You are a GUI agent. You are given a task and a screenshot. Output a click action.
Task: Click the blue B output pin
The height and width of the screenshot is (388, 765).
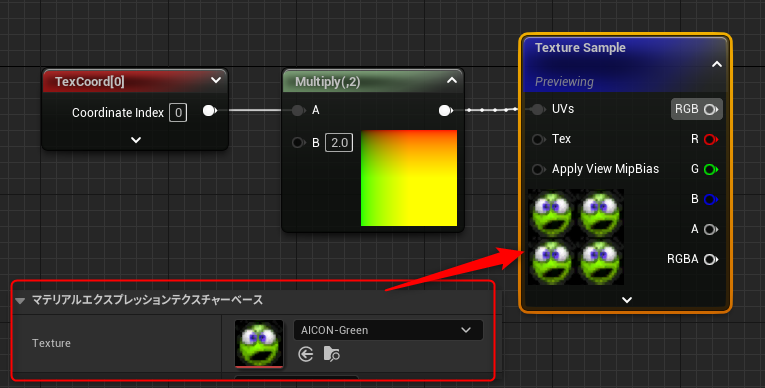click(x=711, y=199)
